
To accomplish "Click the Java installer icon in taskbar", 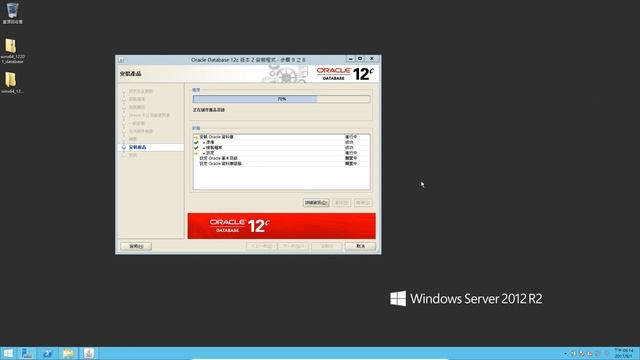I will point(89,353).
